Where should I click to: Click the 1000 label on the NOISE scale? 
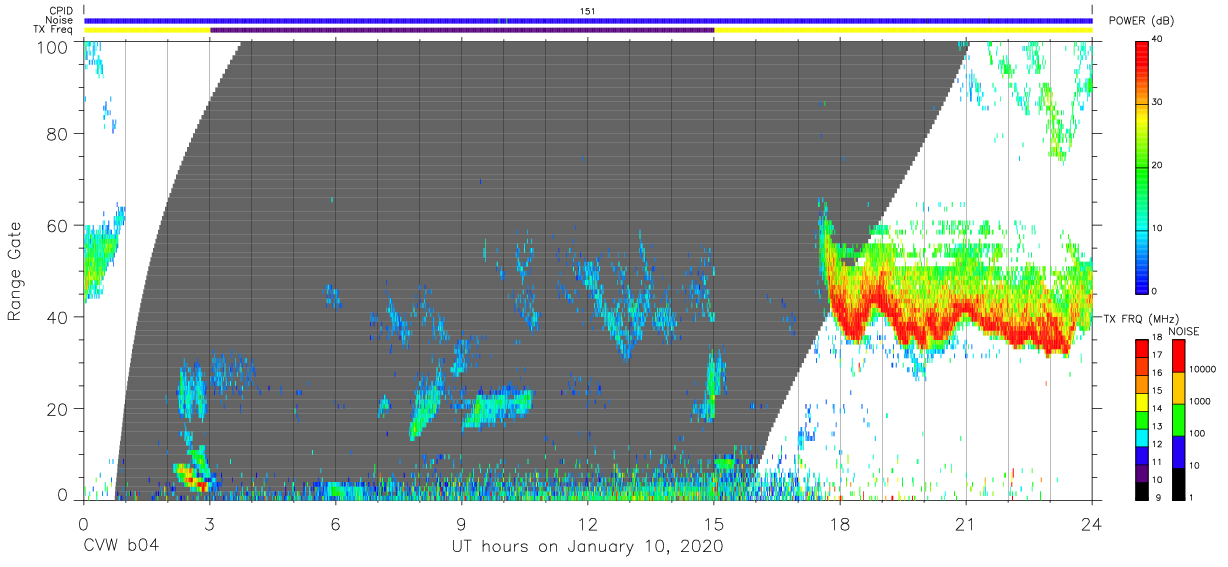click(1198, 401)
